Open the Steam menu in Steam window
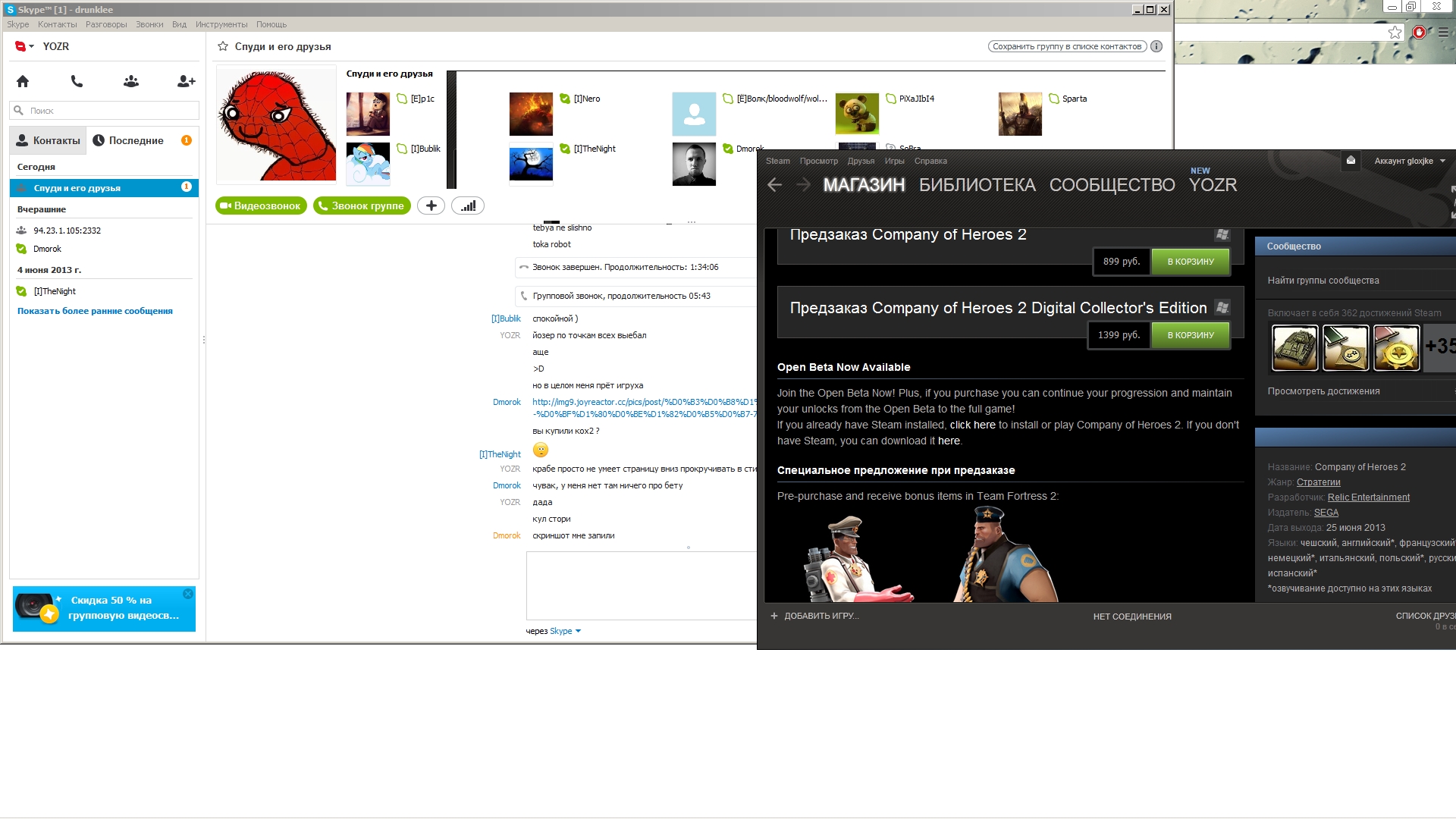This screenshot has width=1456, height=819. [x=777, y=161]
